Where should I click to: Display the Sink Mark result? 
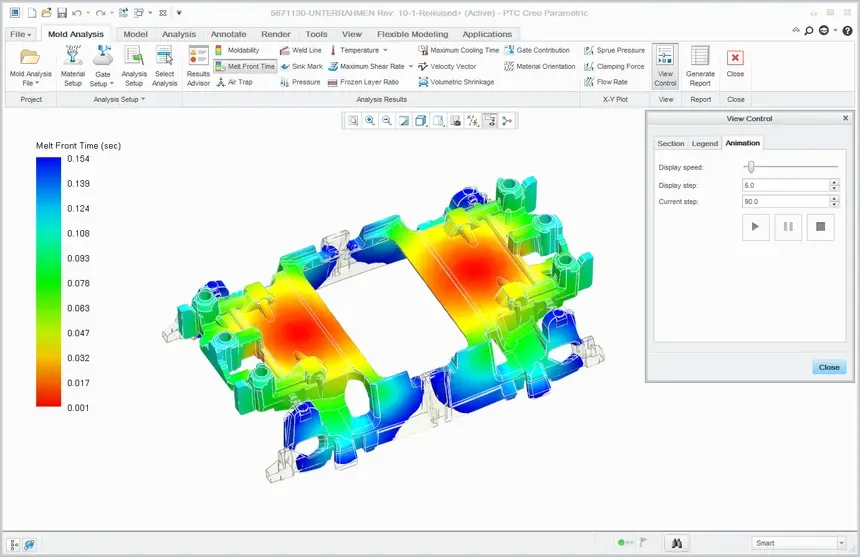pyautogui.click(x=301, y=66)
